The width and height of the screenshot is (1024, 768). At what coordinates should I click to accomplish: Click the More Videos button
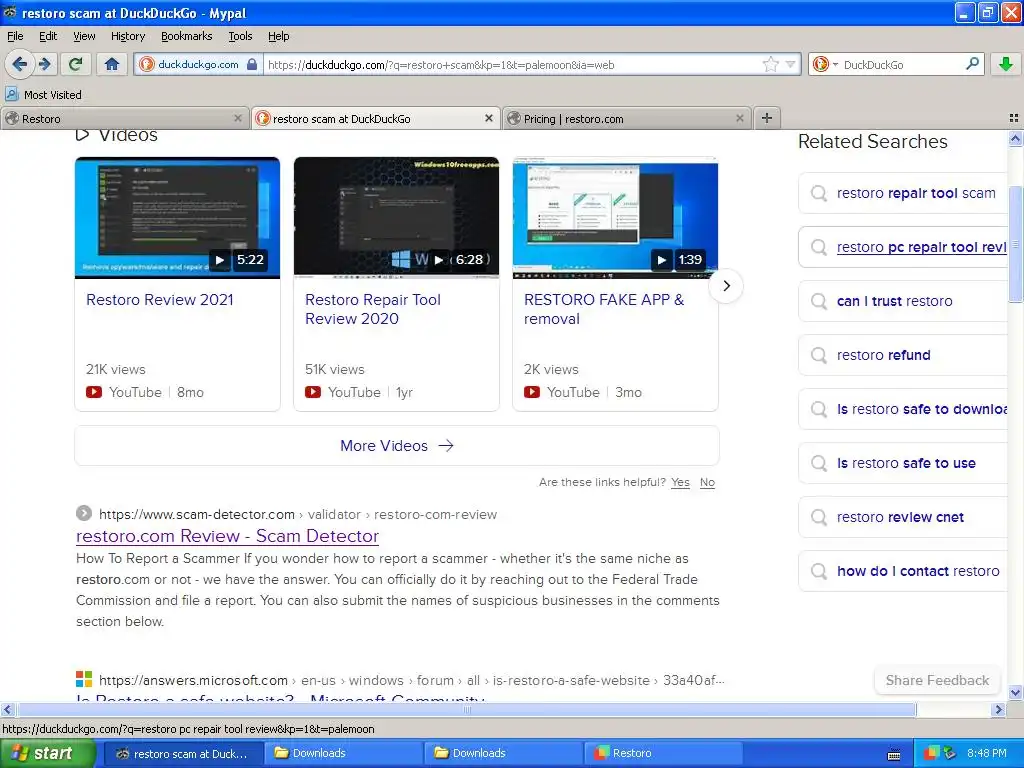397,445
